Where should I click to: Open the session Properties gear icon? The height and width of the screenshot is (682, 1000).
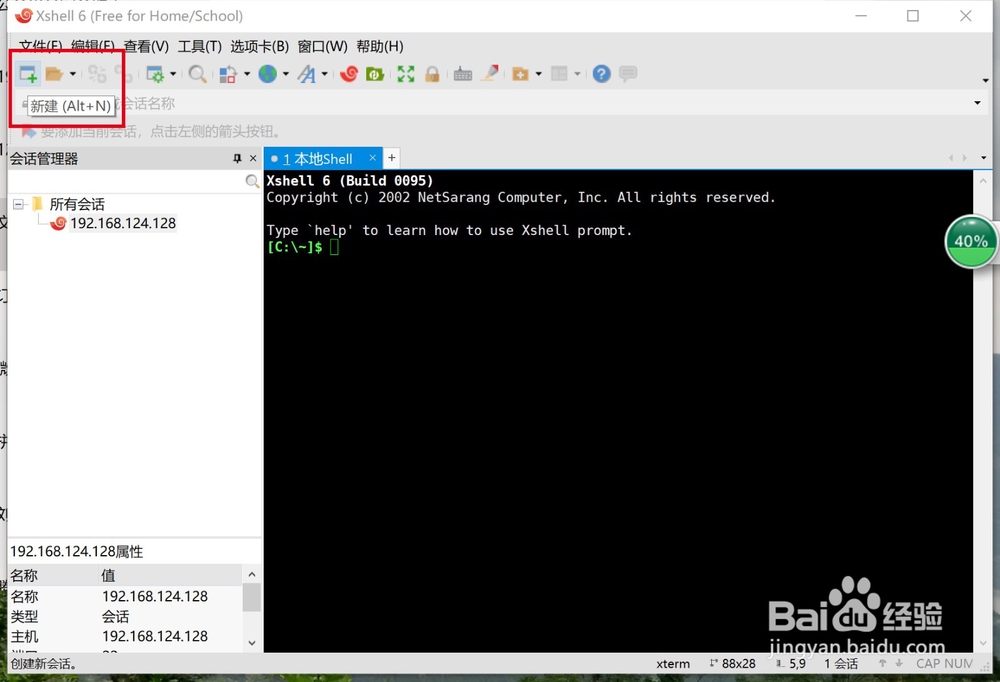(155, 74)
